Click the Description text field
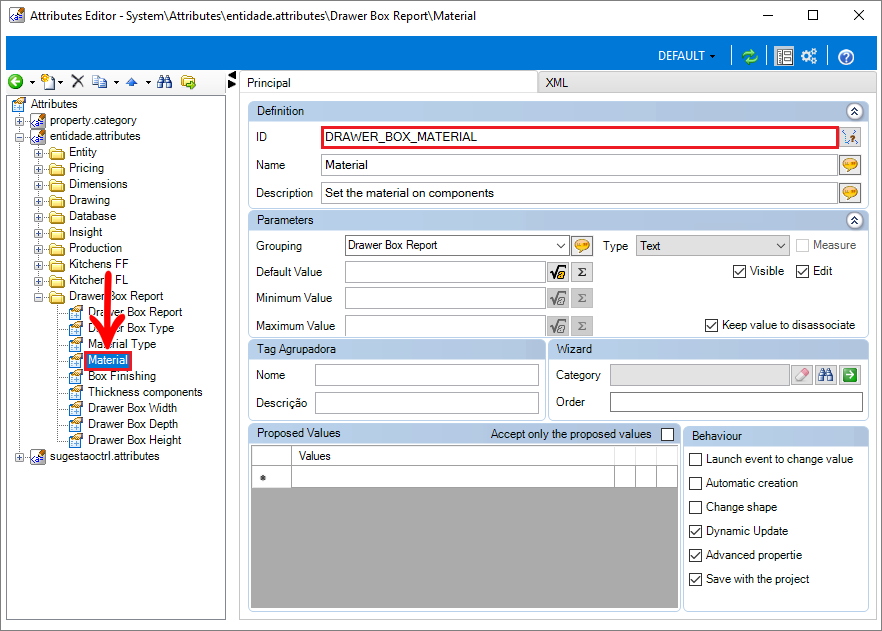This screenshot has height=631, width=882. [x=579, y=193]
